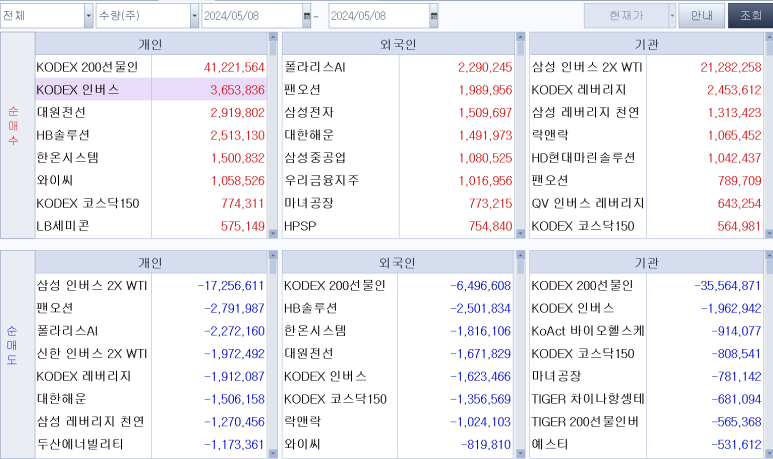The width and height of the screenshot is (773, 459).
Task: Select HD현대마린솔루션 row
Action: tap(647, 158)
